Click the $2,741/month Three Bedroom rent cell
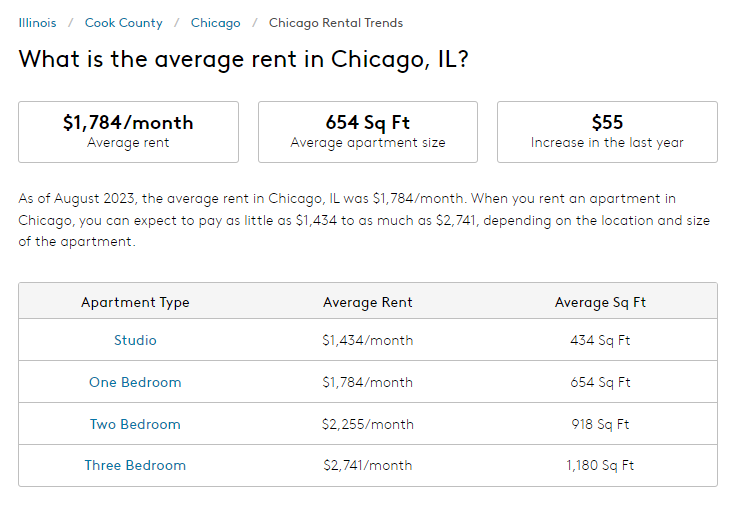This screenshot has width=734, height=508. coord(368,465)
